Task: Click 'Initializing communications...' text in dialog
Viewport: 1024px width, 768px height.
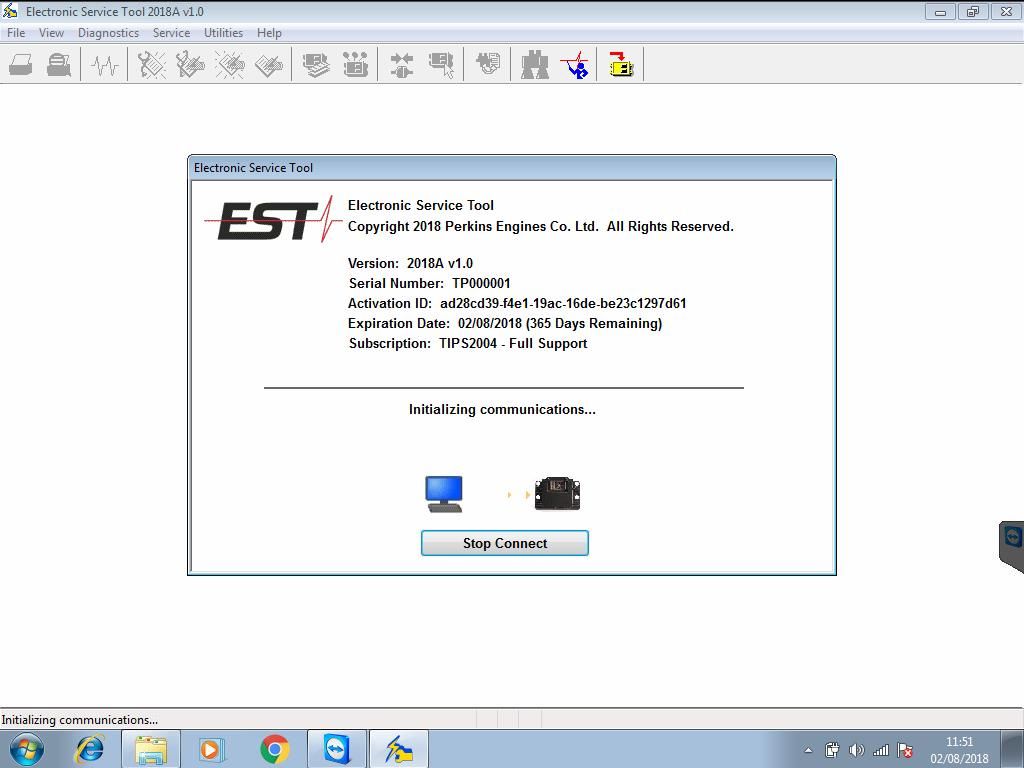Action: (x=502, y=409)
